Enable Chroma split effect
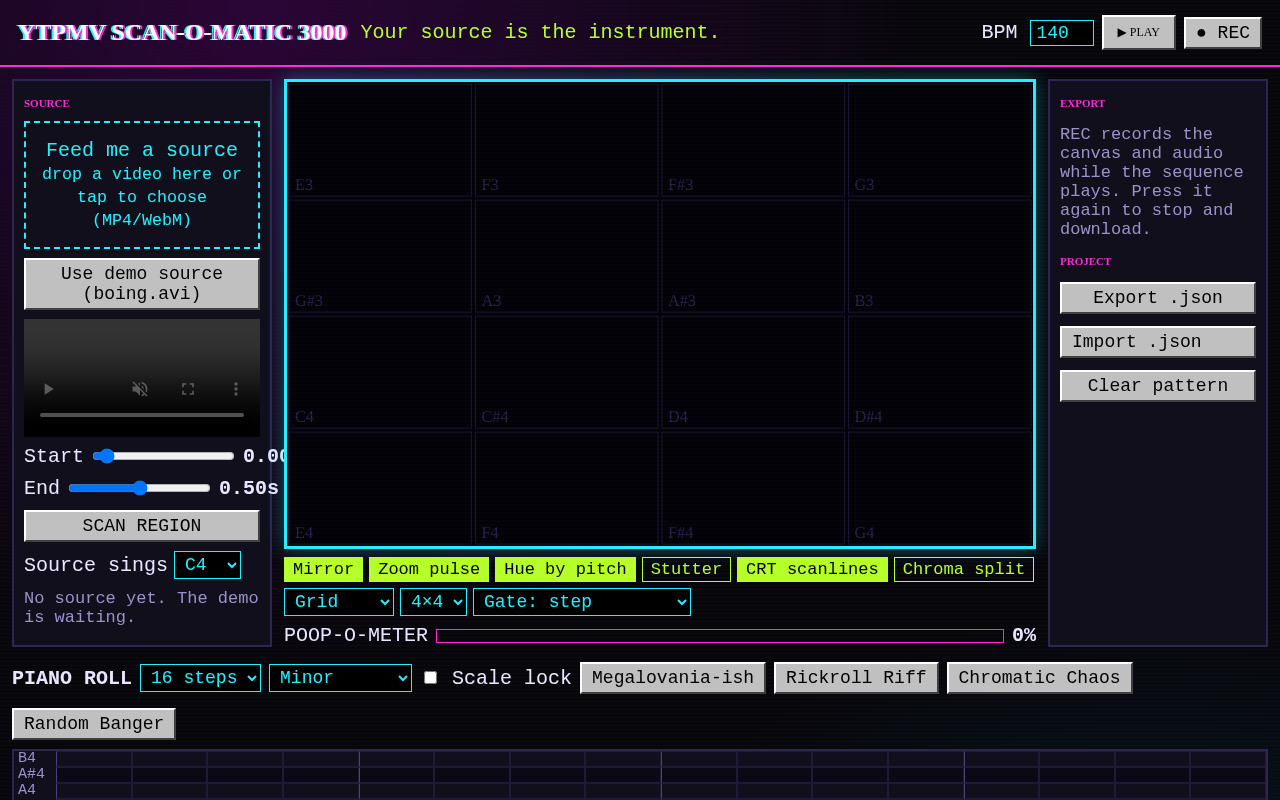This screenshot has width=1280, height=800. [x=964, y=570]
